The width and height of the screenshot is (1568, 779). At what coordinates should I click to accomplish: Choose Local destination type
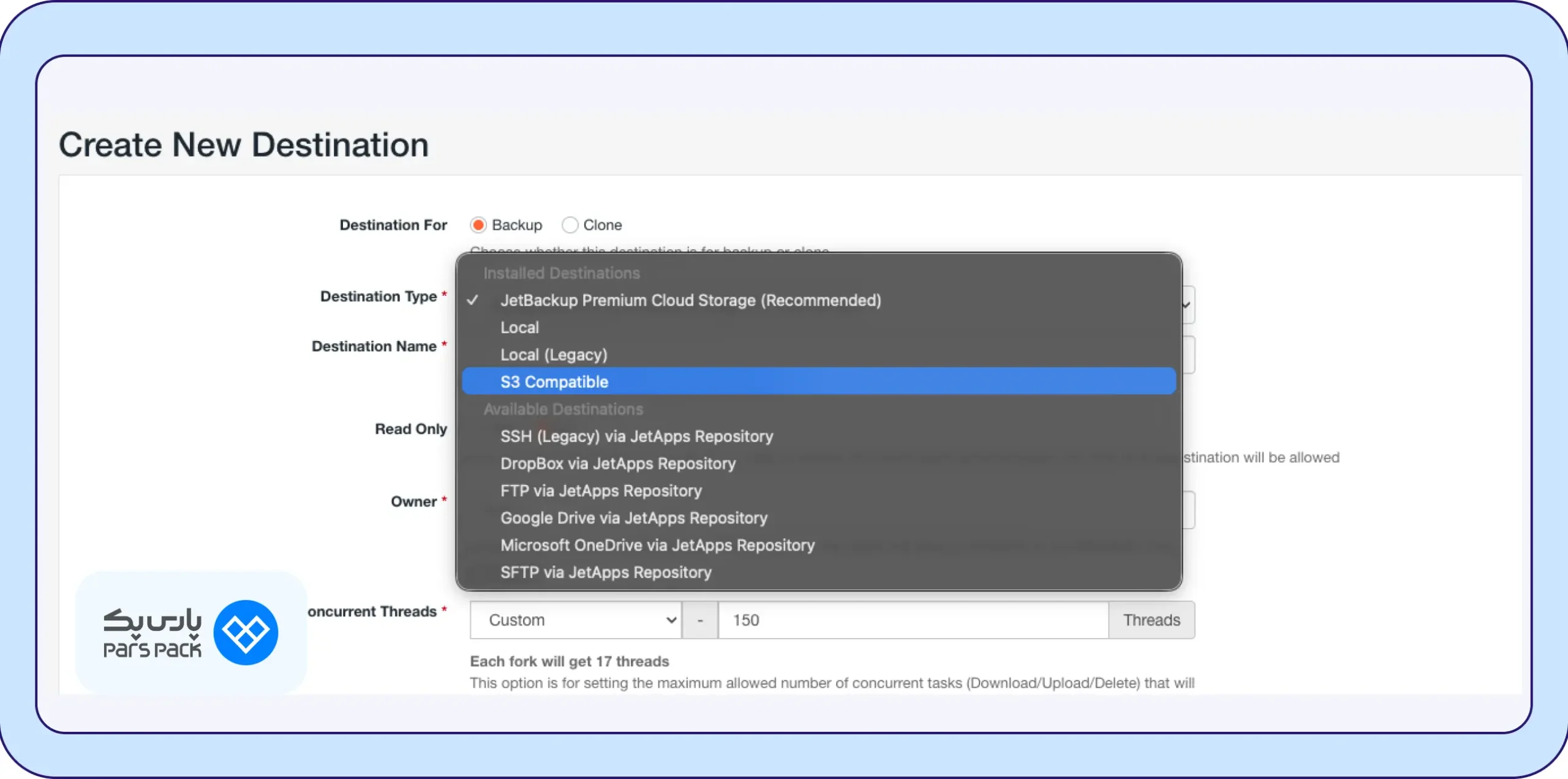(x=818, y=328)
